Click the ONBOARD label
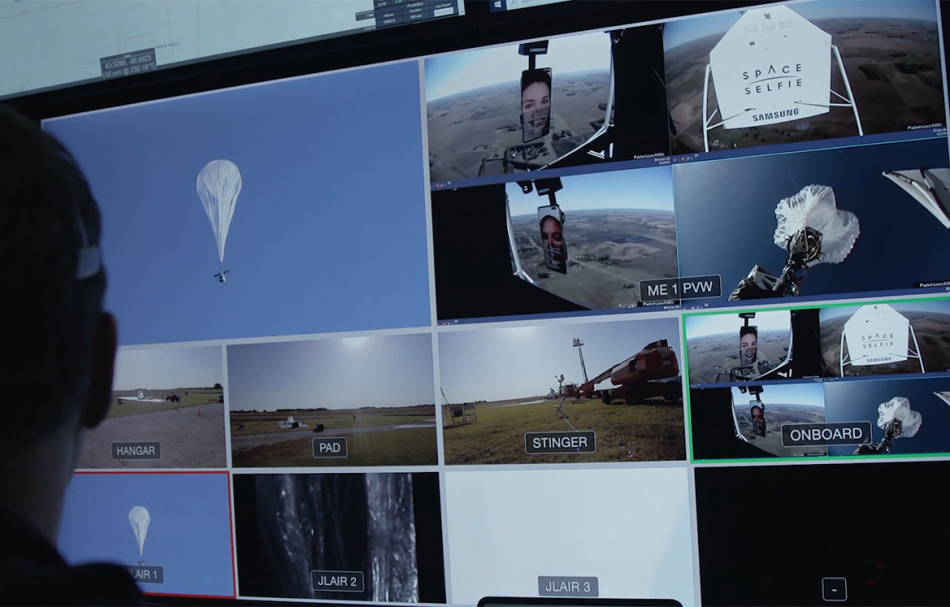Screen dimensions: 950x607 coord(826,434)
